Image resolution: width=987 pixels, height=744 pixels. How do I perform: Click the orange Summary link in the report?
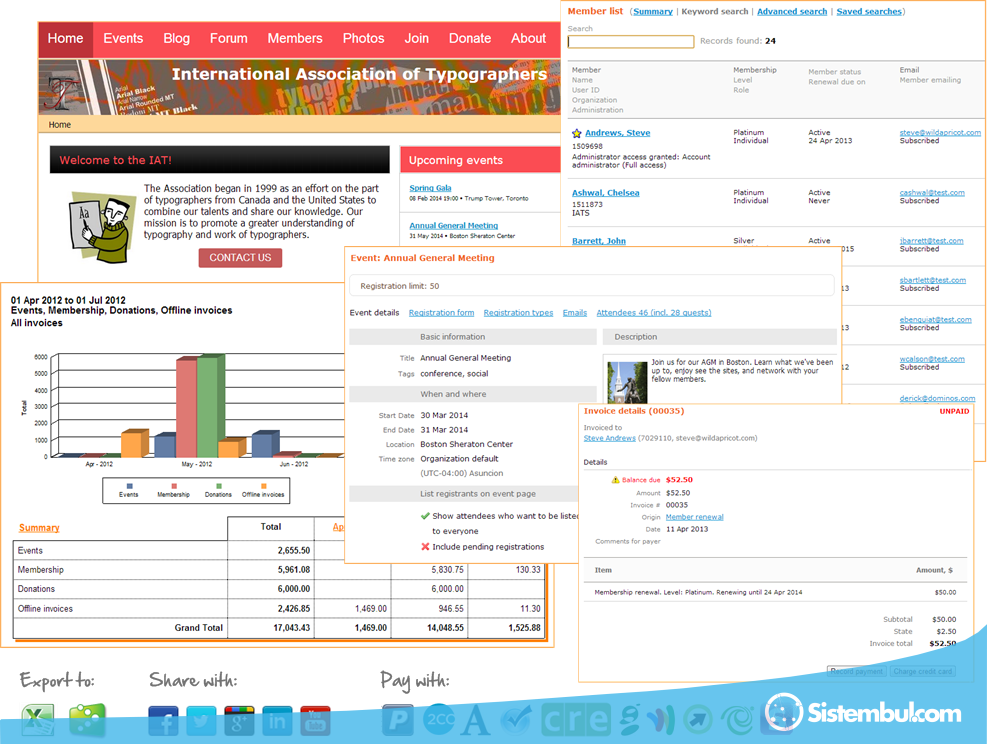click(x=39, y=528)
